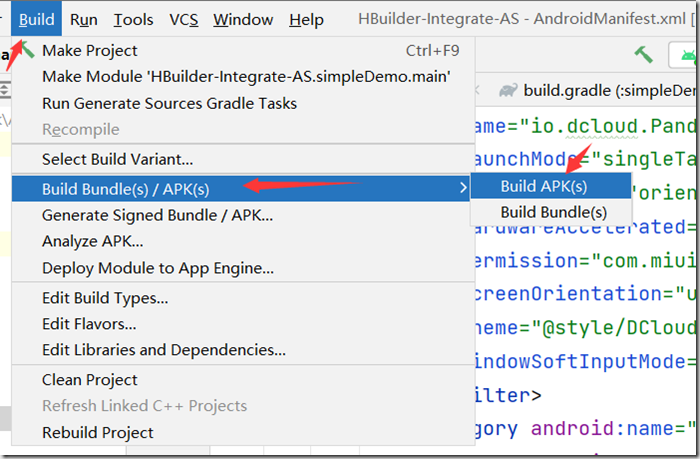Select Build APK(s) from the submenu
700x459 pixels.
tap(544, 186)
